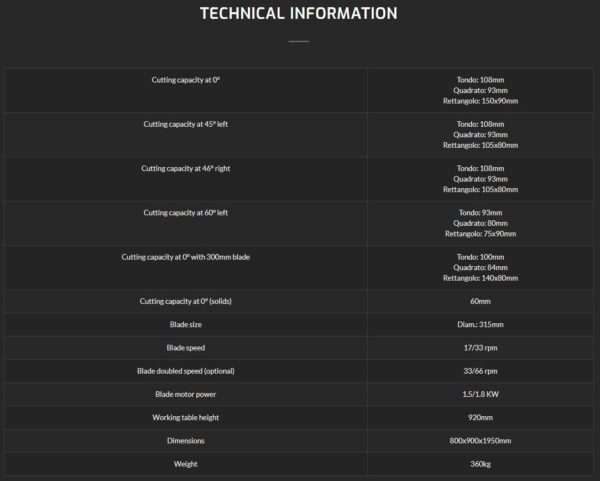Click the 360kg weight value
The height and width of the screenshot is (481, 600).
click(x=481, y=464)
